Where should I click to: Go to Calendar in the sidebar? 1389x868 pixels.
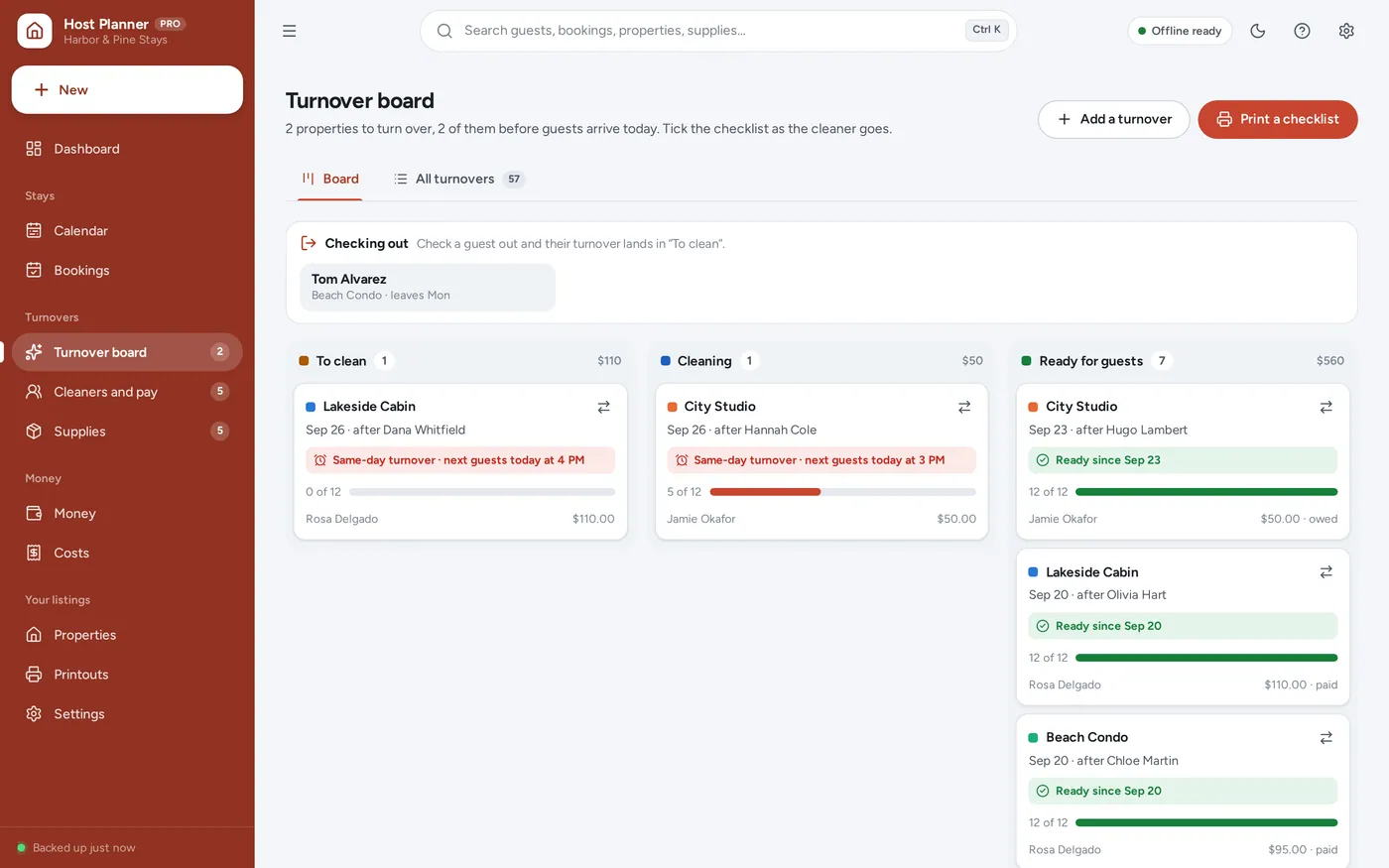pyautogui.click(x=127, y=231)
